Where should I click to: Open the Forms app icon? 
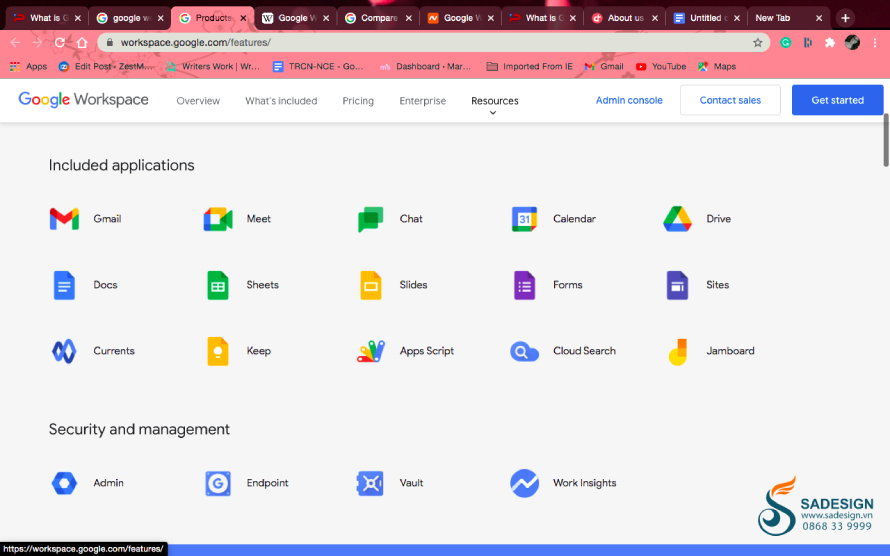coord(524,285)
